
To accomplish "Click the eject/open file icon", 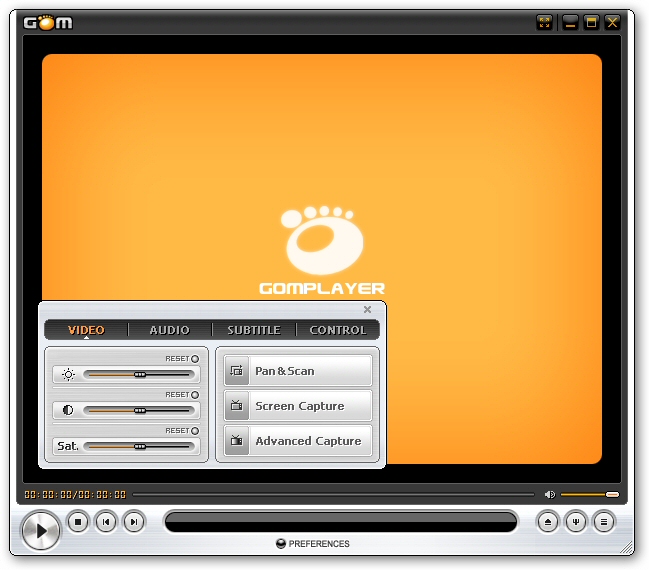I will (547, 521).
